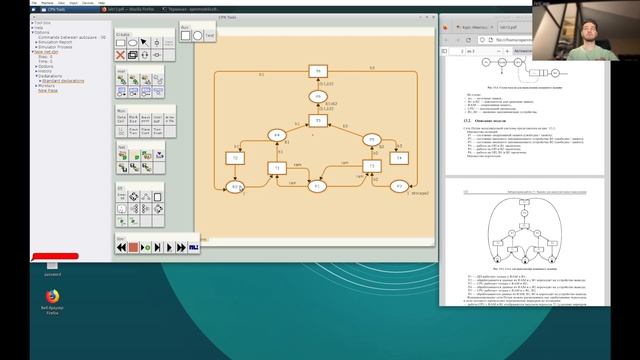The height and width of the screenshot is (360, 640).
Task: Open the File menu of the VM window
Action: coord(34,2)
